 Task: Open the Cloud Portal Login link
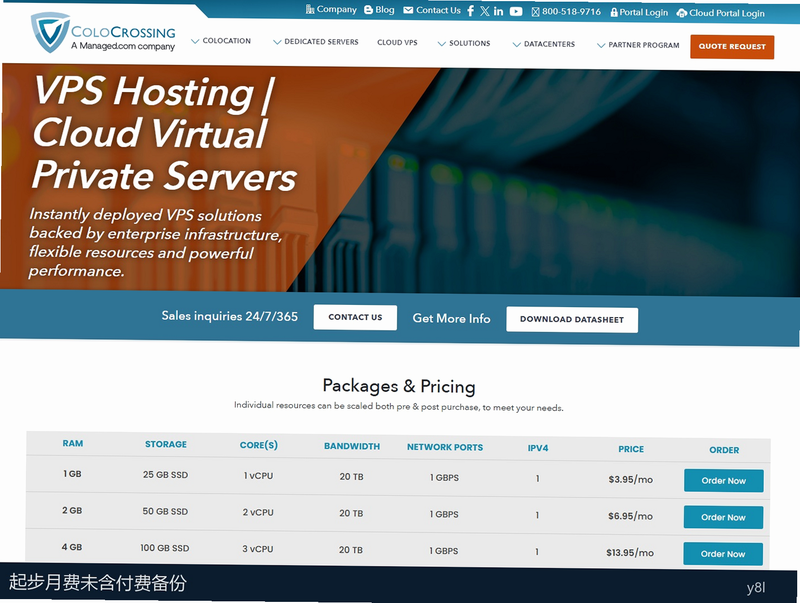click(x=727, y=13)
